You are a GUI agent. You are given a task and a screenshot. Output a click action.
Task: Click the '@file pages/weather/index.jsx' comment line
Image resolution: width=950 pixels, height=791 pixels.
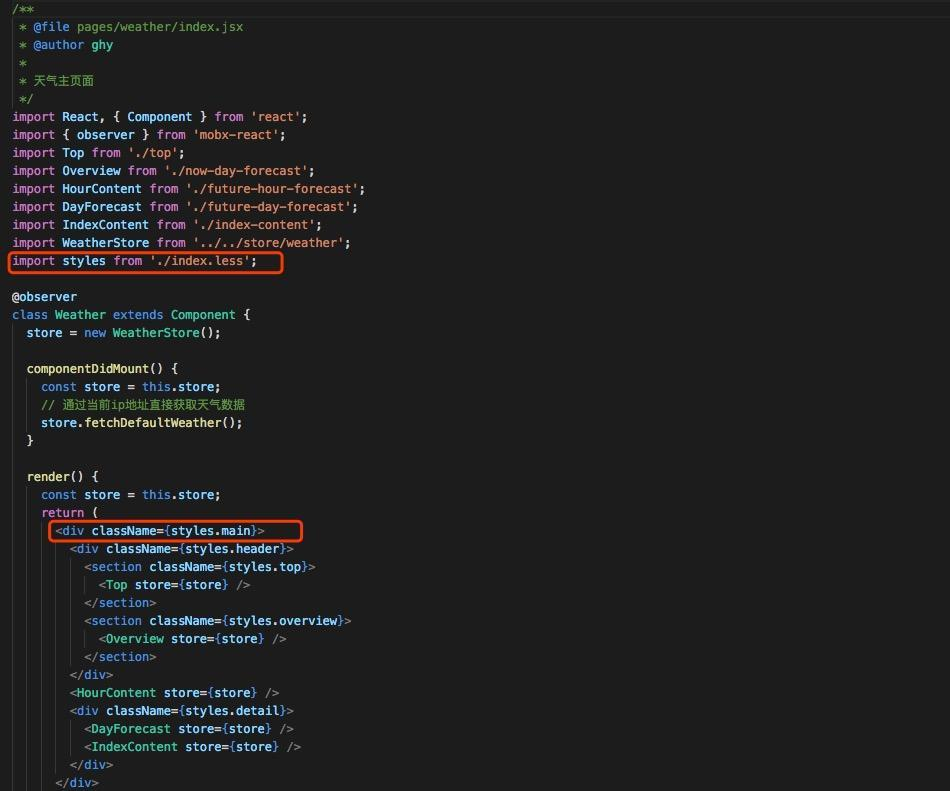(x=131, y=27)
